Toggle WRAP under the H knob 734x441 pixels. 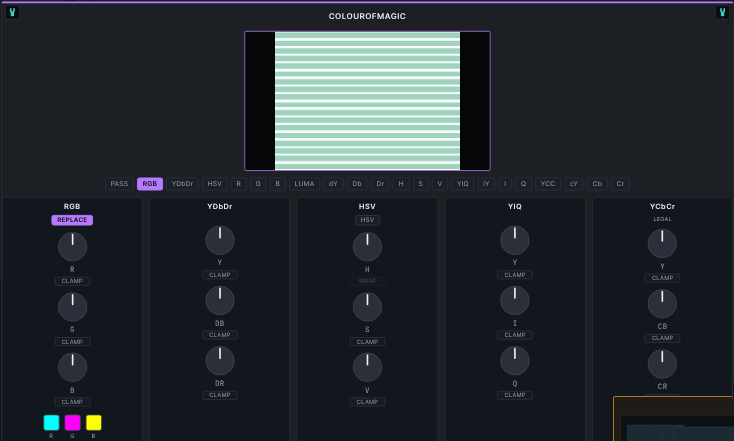[x=367, y=281]
